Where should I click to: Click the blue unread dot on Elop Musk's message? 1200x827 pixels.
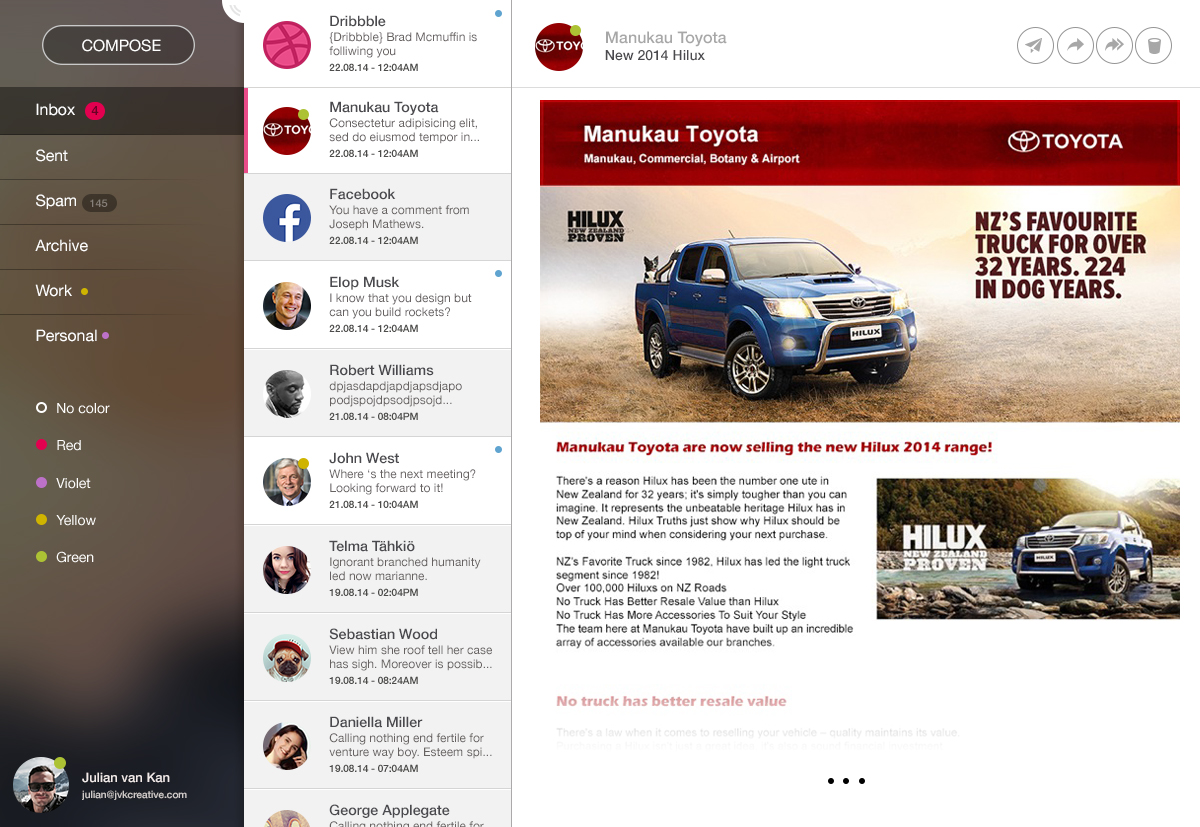(498, 273)
